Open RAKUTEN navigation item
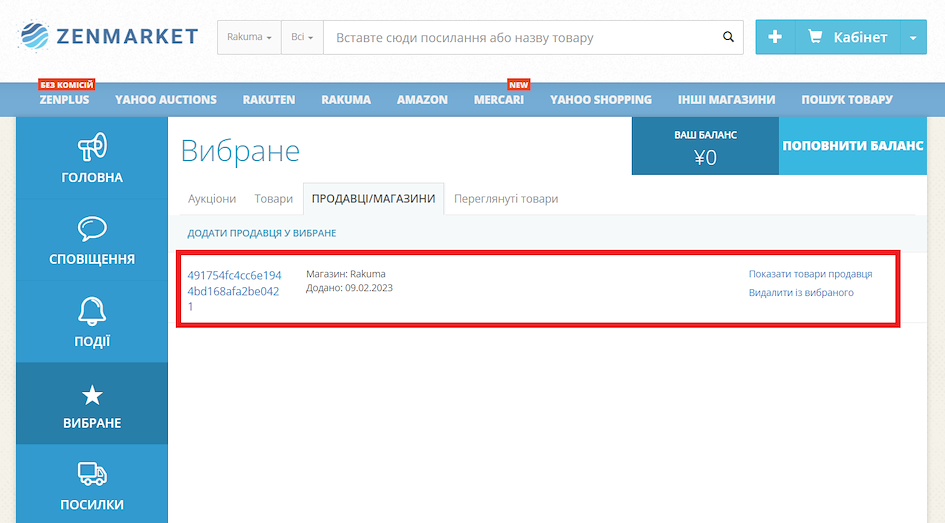 pos(269,99)
